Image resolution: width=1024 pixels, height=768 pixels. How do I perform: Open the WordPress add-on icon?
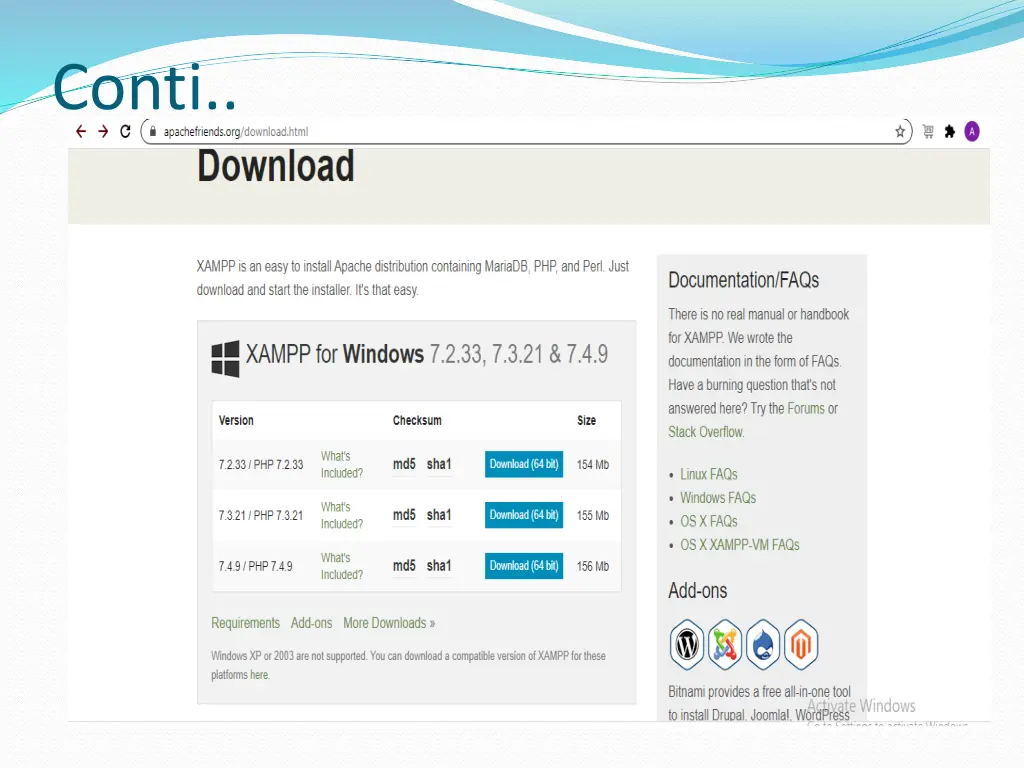coord(687,645)
